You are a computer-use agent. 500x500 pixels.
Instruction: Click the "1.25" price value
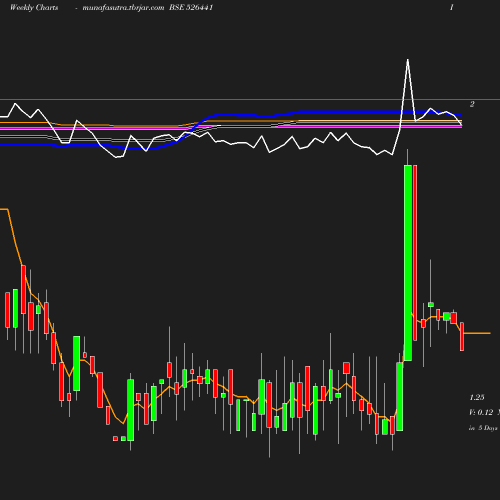point(477,397)
